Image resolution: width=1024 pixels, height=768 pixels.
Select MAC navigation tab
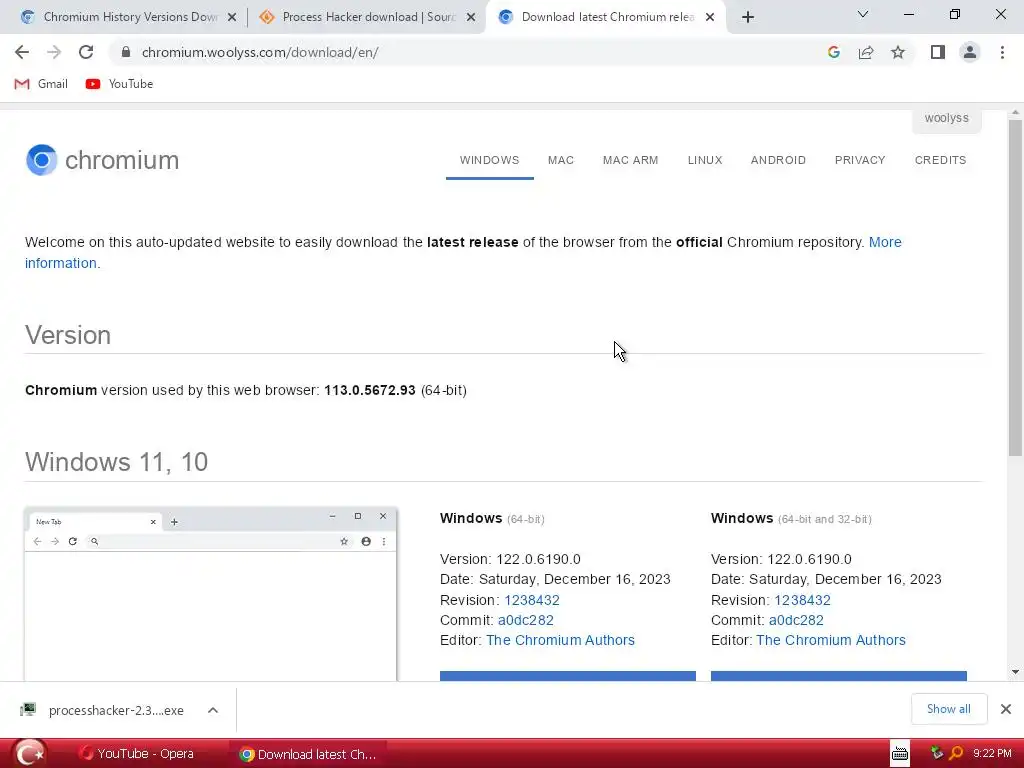click(x=560, y=160)
